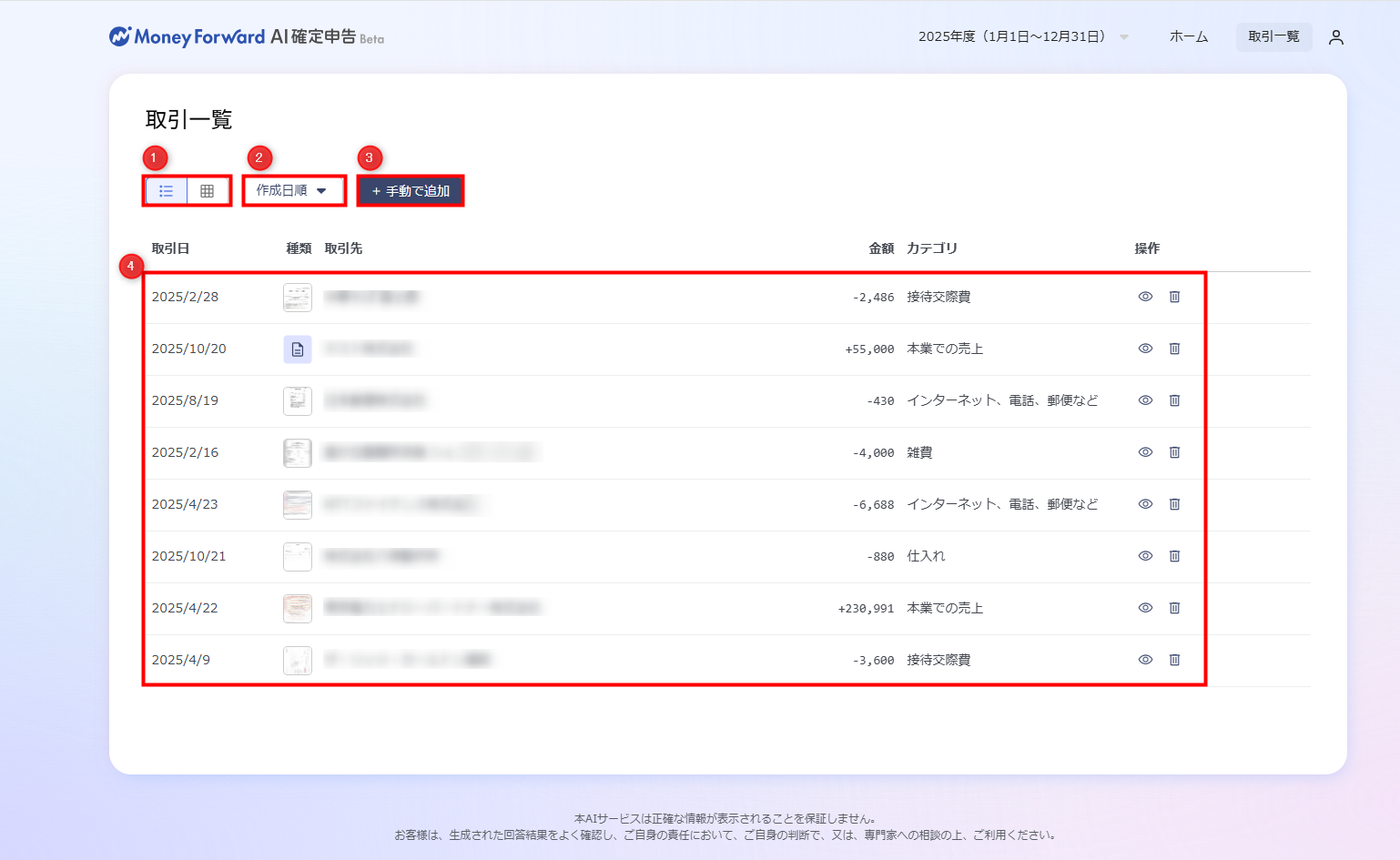1400x860 pixels.
Task: Open receipt thumbnail for 2025/2/16 transaction
Action: (x=298, y=453)
